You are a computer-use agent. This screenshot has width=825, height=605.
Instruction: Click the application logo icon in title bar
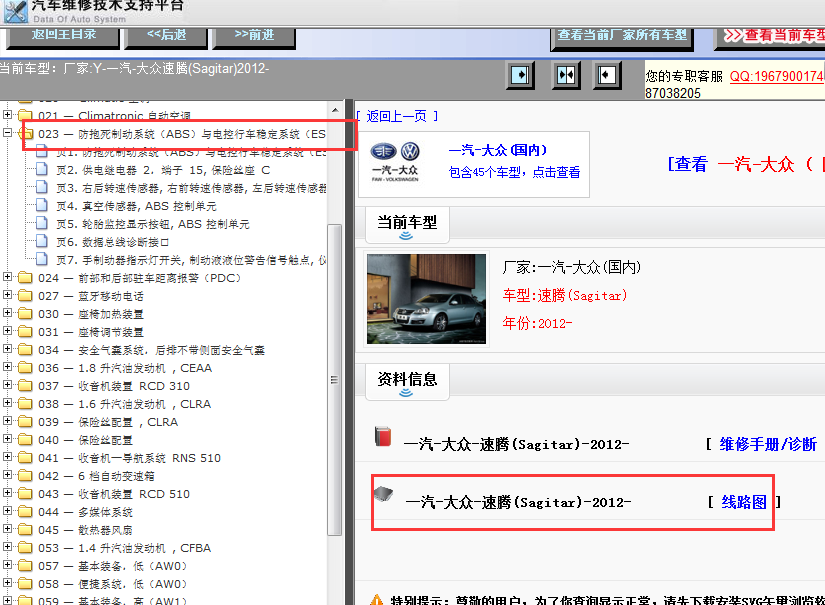pos(16,12)
